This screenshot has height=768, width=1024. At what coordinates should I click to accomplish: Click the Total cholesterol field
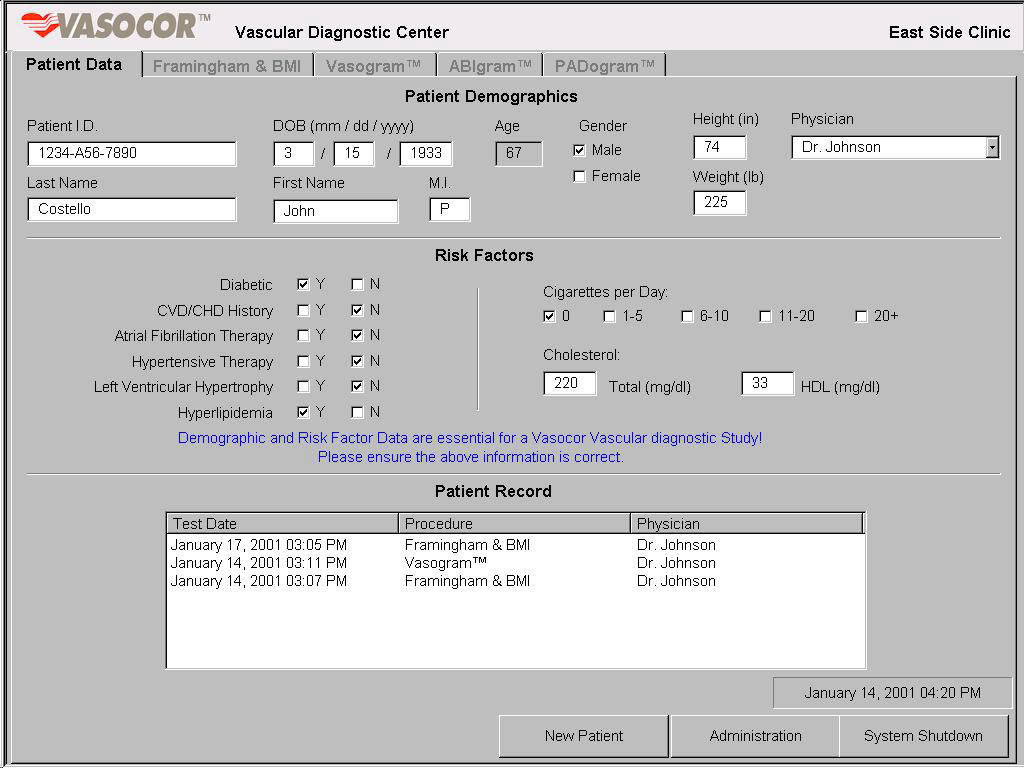[569, 383]
